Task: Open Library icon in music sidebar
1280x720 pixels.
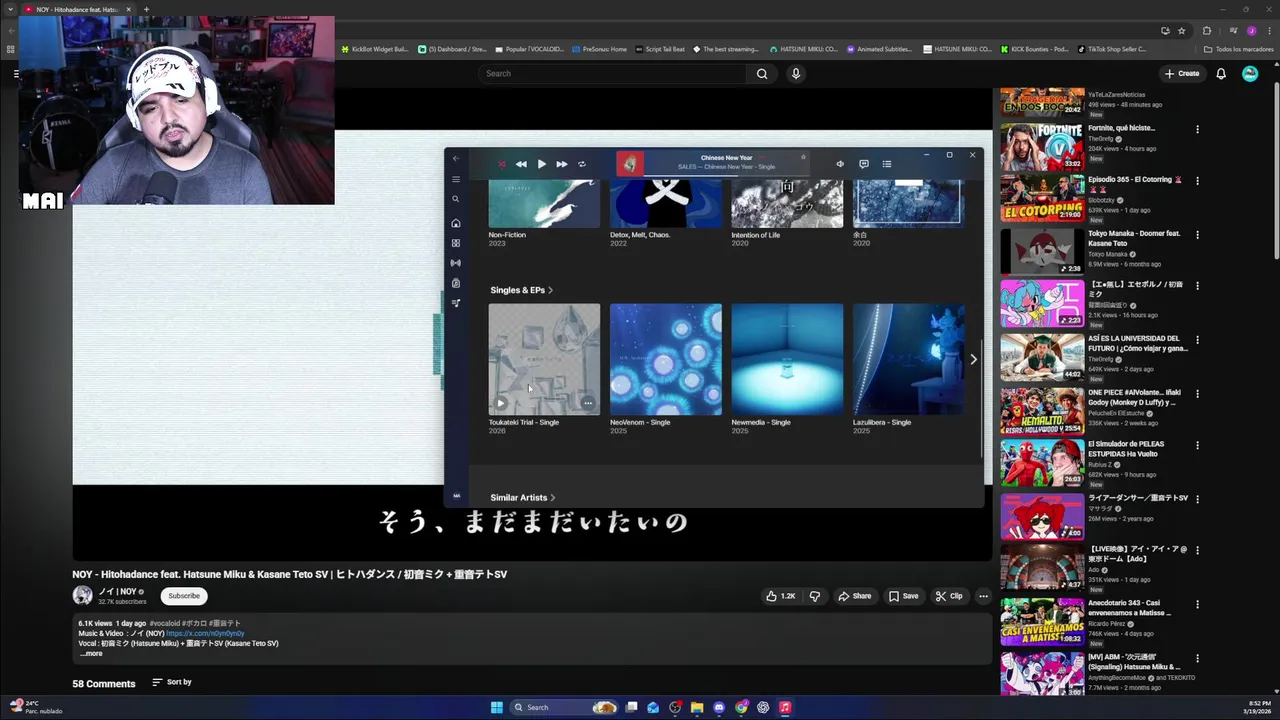Action: [456, 283]
